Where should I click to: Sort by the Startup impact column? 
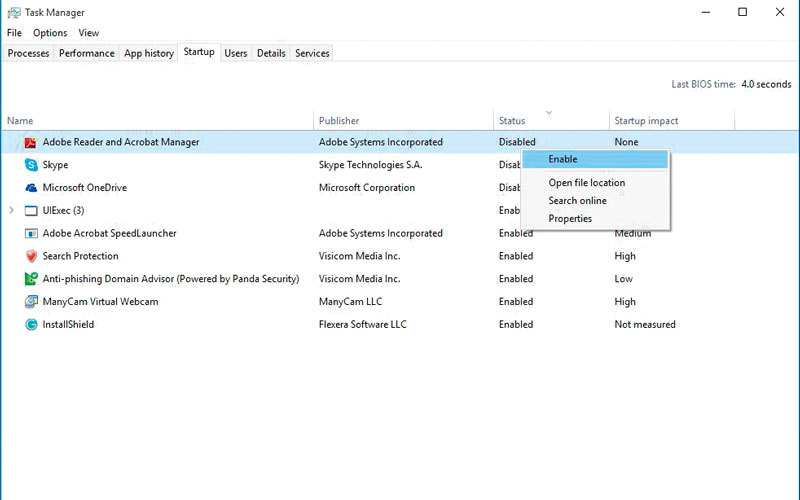click(646, 121)
